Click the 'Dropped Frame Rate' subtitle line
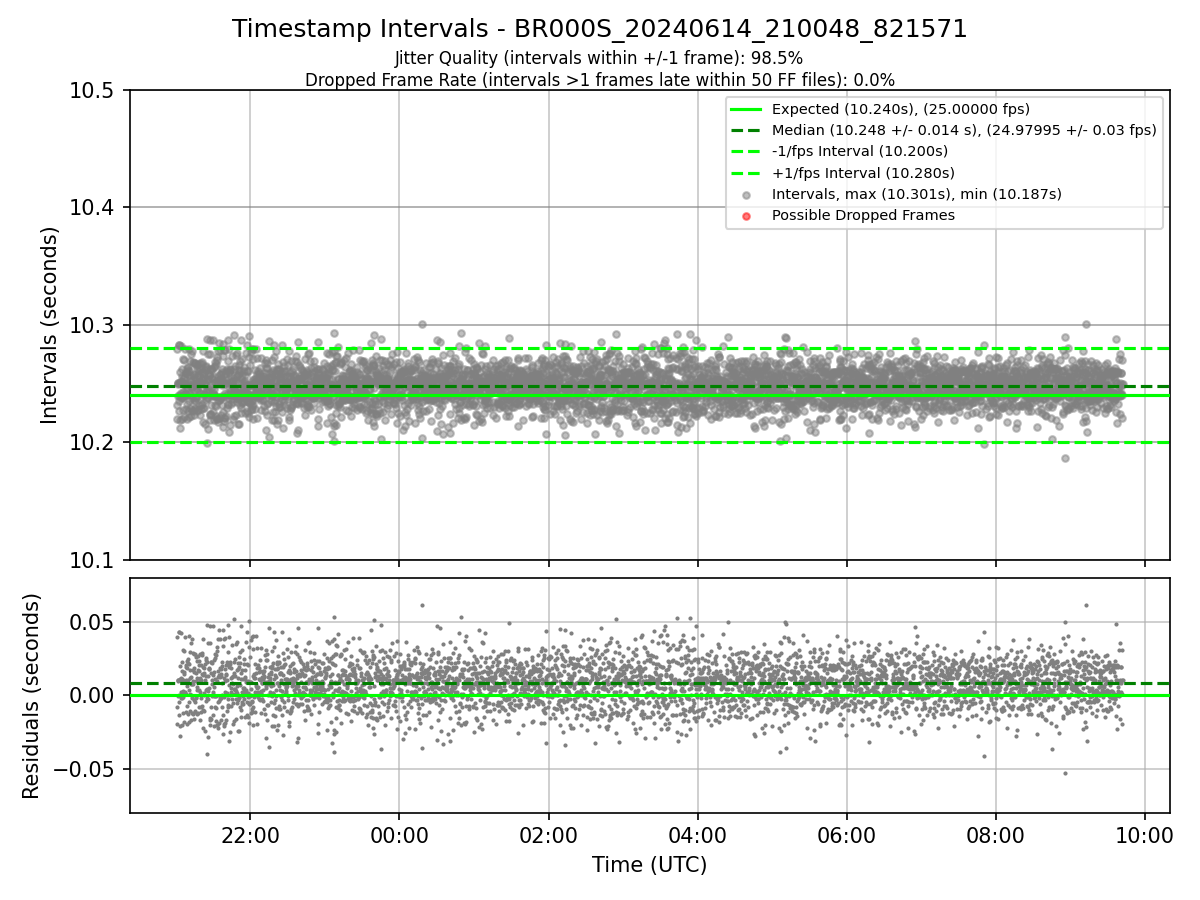This screenshot has width=1200, height=900. point(600,79)
